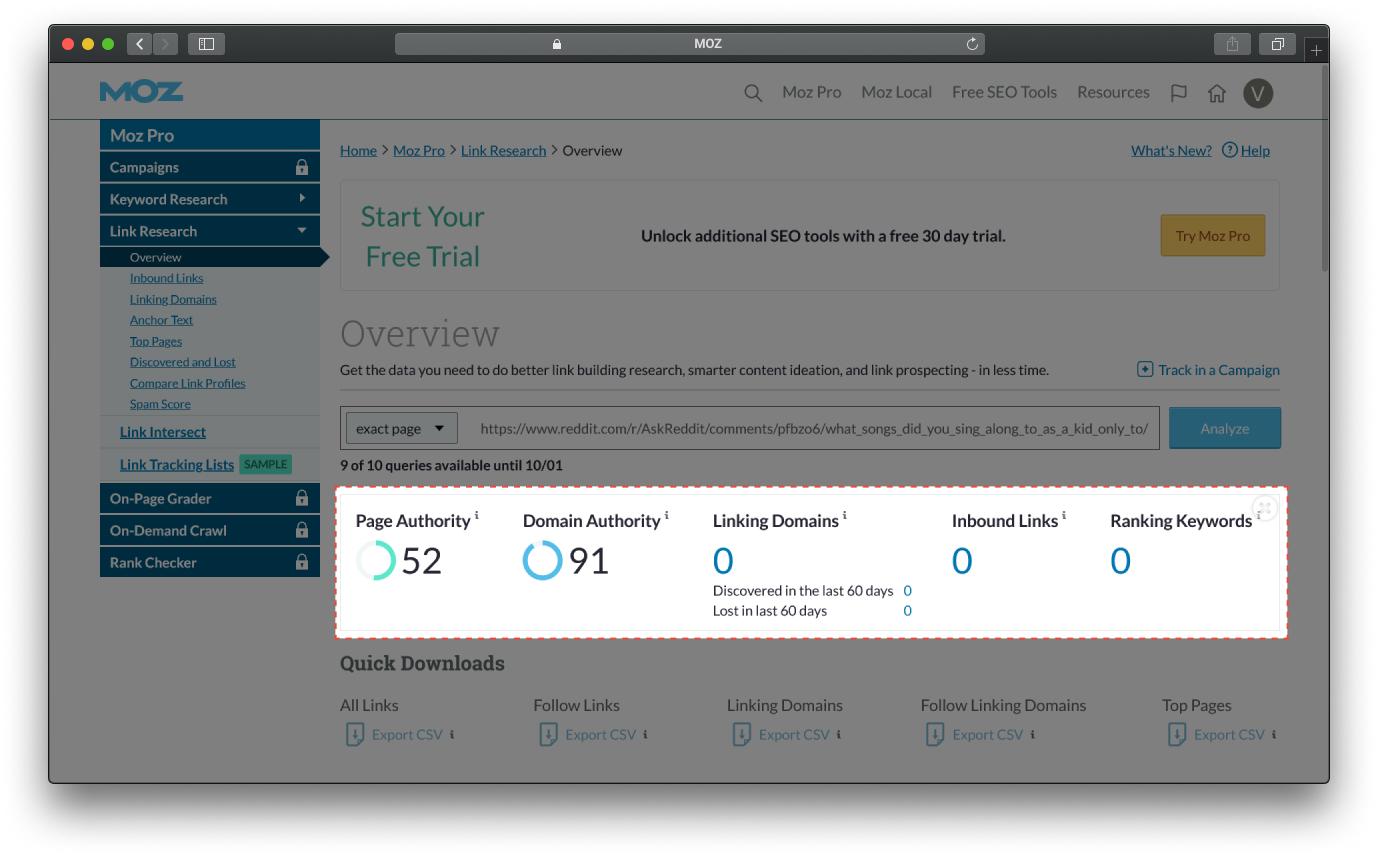Image resolution: width=1378 pixels, height=856 pixels.
Task: Click the Track in a Campaign icon
Action: 1145,369
